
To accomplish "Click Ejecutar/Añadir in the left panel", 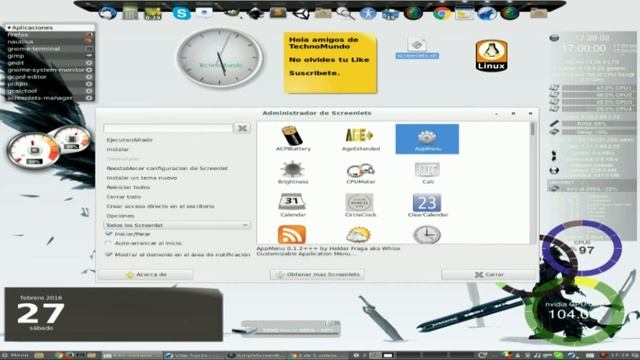I will pos(129,140).
